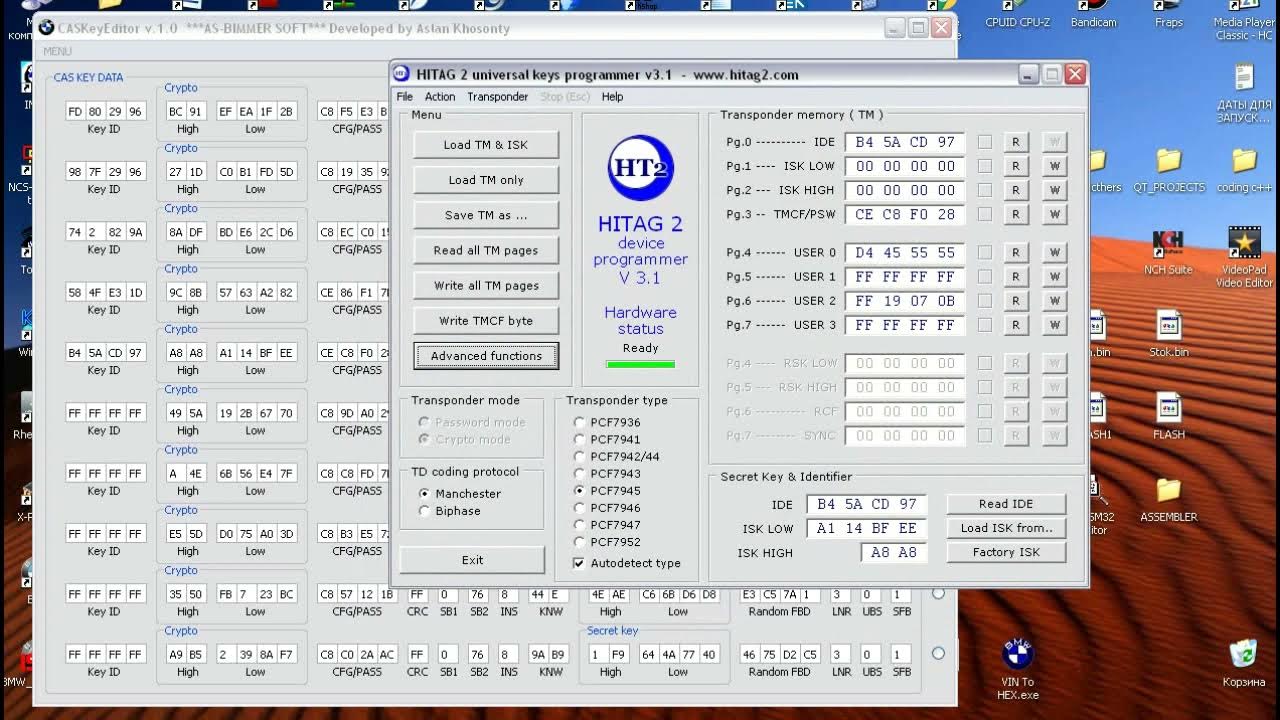Select the PCF7942/44 transponder type

click(580, 456)
